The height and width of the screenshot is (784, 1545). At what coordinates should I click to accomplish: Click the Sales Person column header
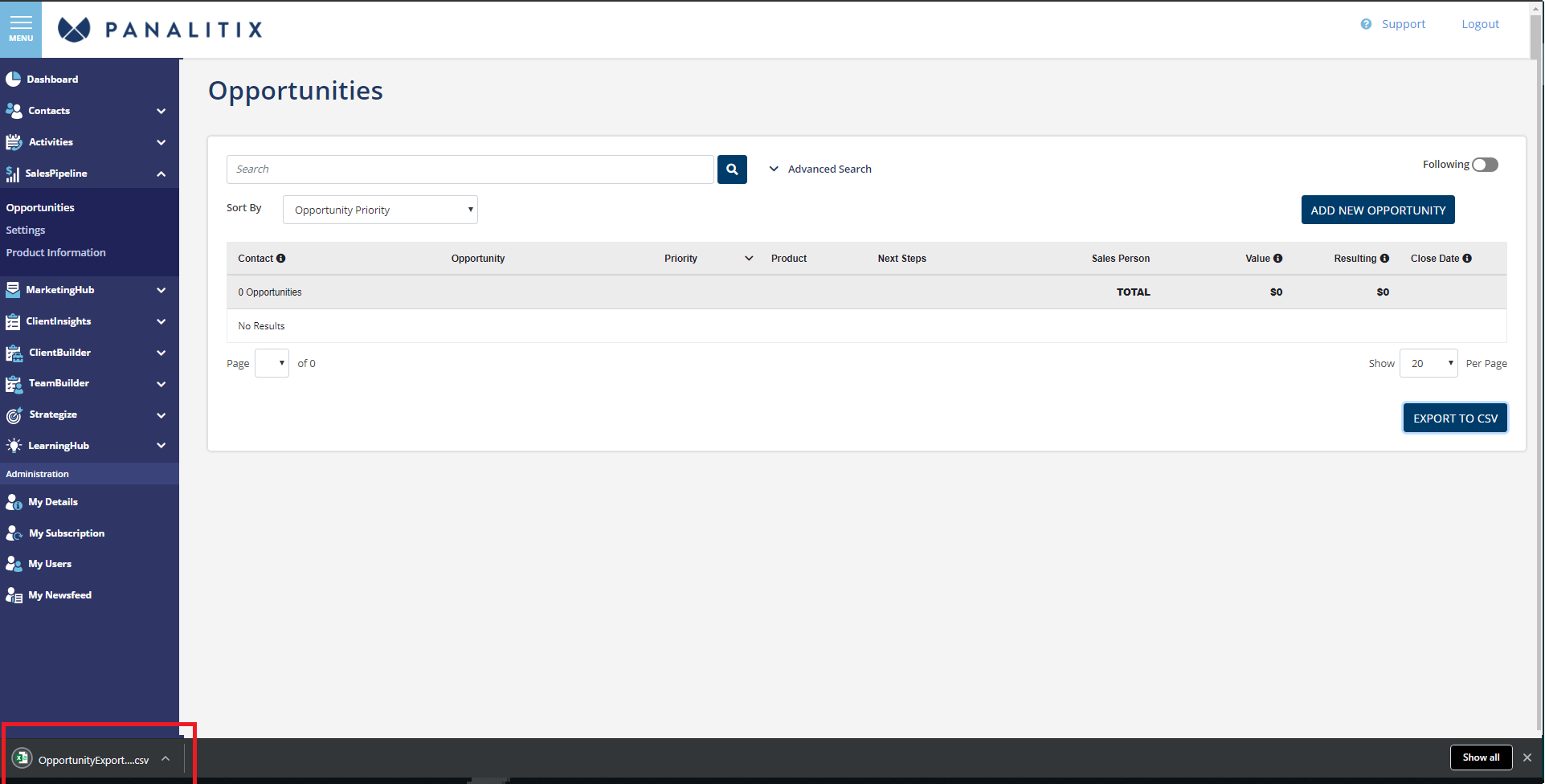coord(1120,259)
